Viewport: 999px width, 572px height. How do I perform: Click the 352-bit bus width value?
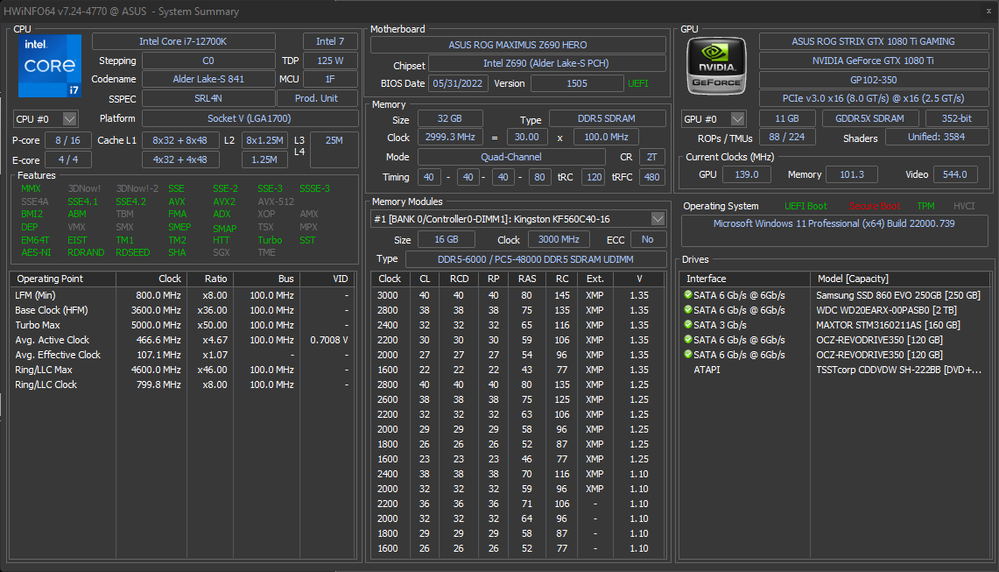click(x=956, y=118)
